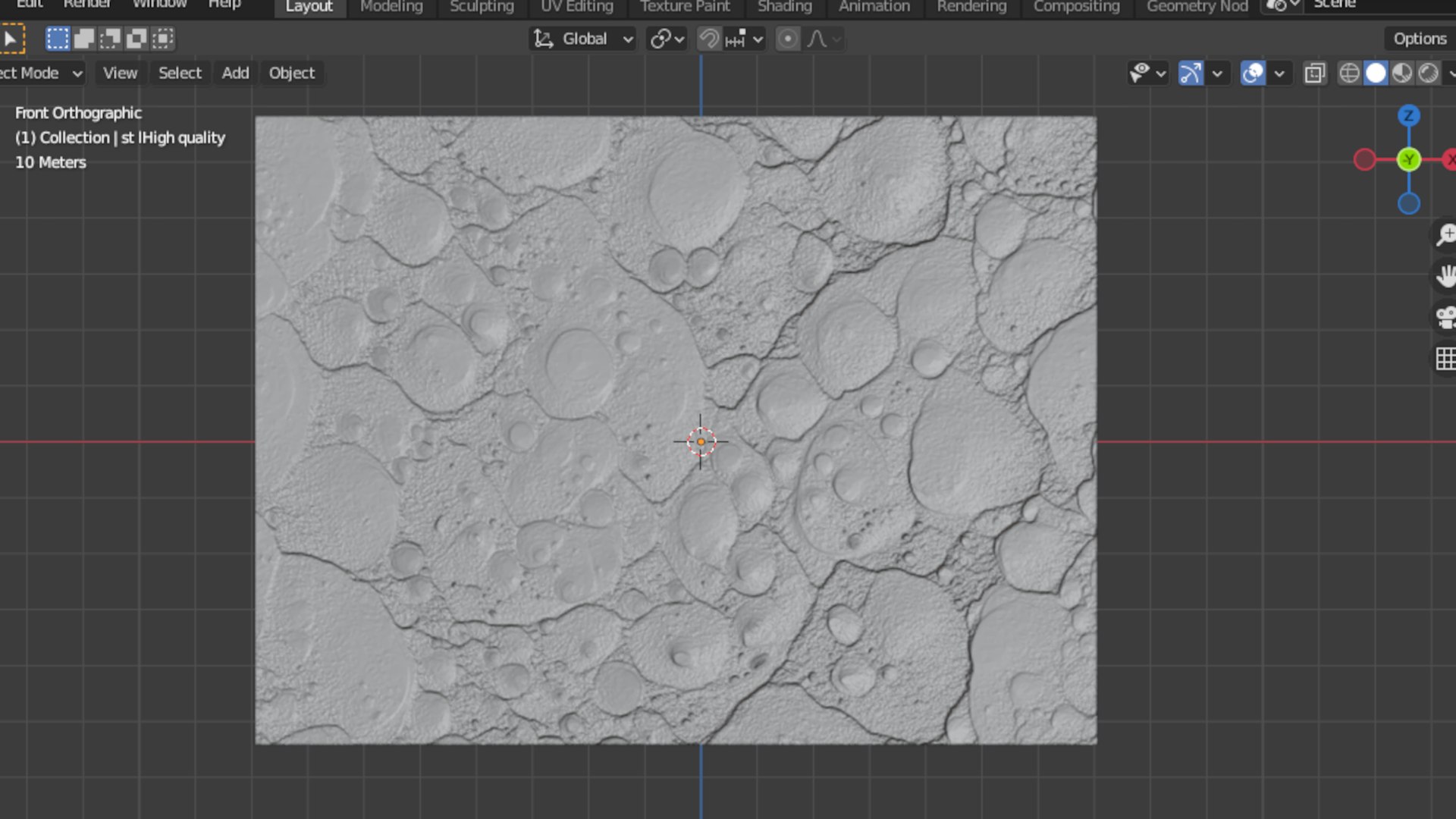Viewport: 1456px width, 819px height.
Task: Click the negative X axis gizmo circle
Action: click(1364, 160)
